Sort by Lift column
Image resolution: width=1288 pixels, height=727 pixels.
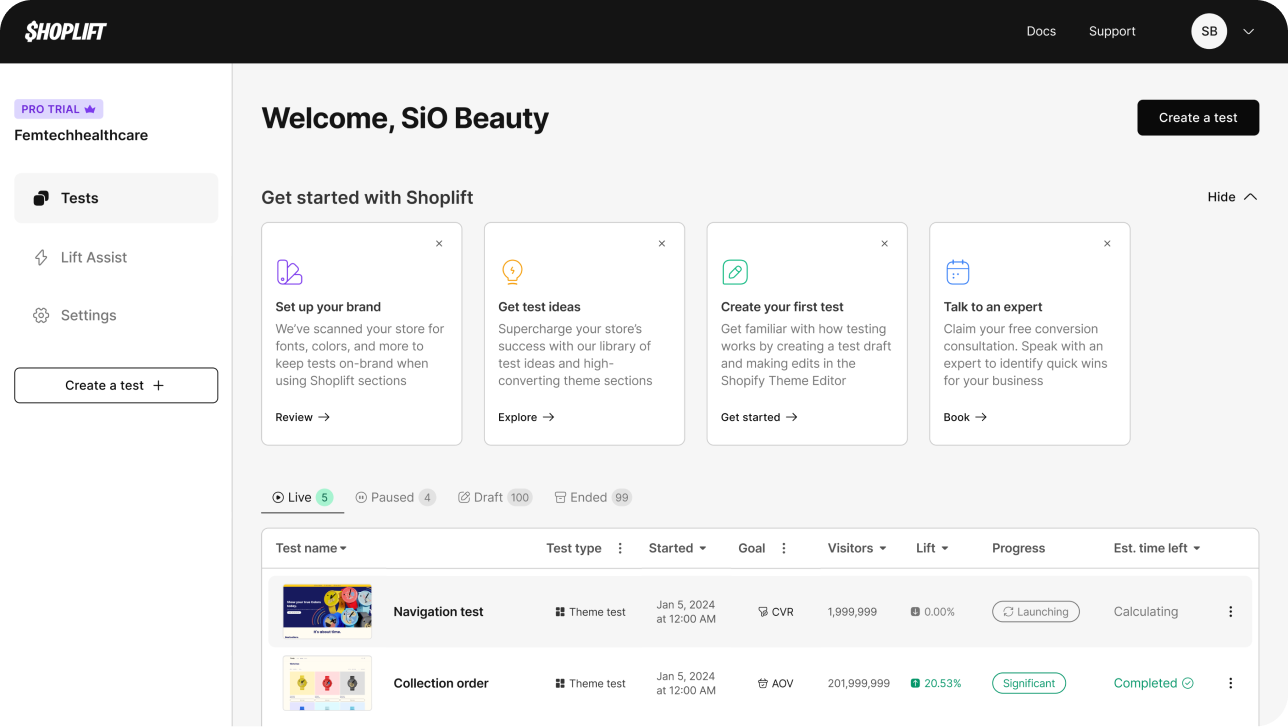pos(932,548)
